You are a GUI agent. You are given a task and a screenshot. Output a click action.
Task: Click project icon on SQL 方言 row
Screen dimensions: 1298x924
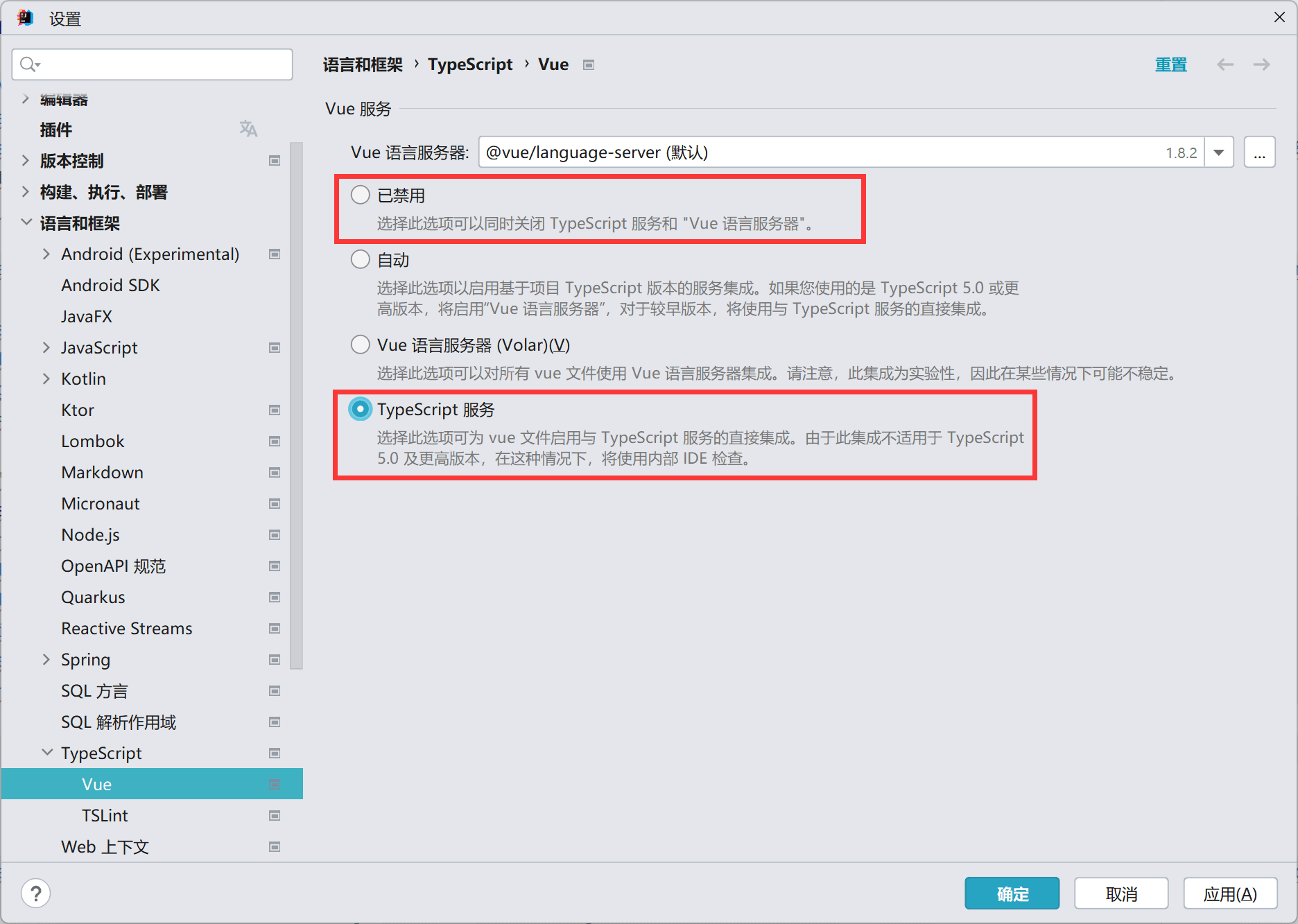pos(275,691)
